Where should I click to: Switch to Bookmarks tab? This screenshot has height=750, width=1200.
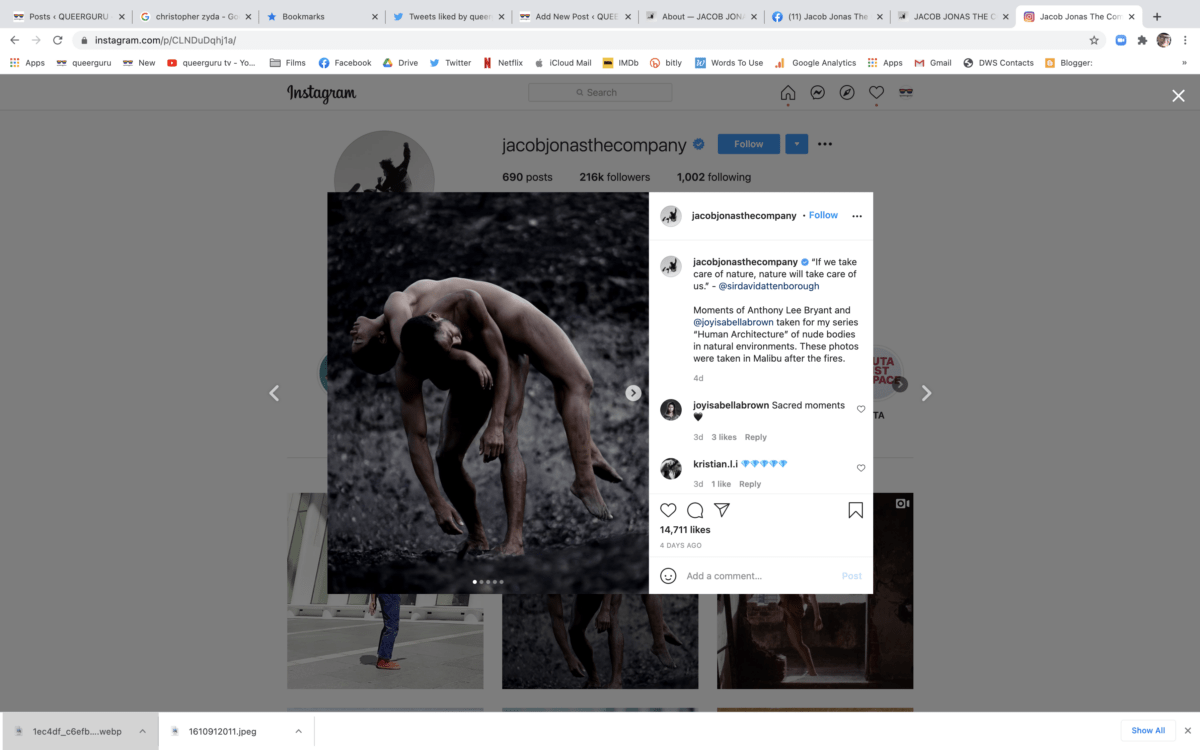(x=321, y=16)
